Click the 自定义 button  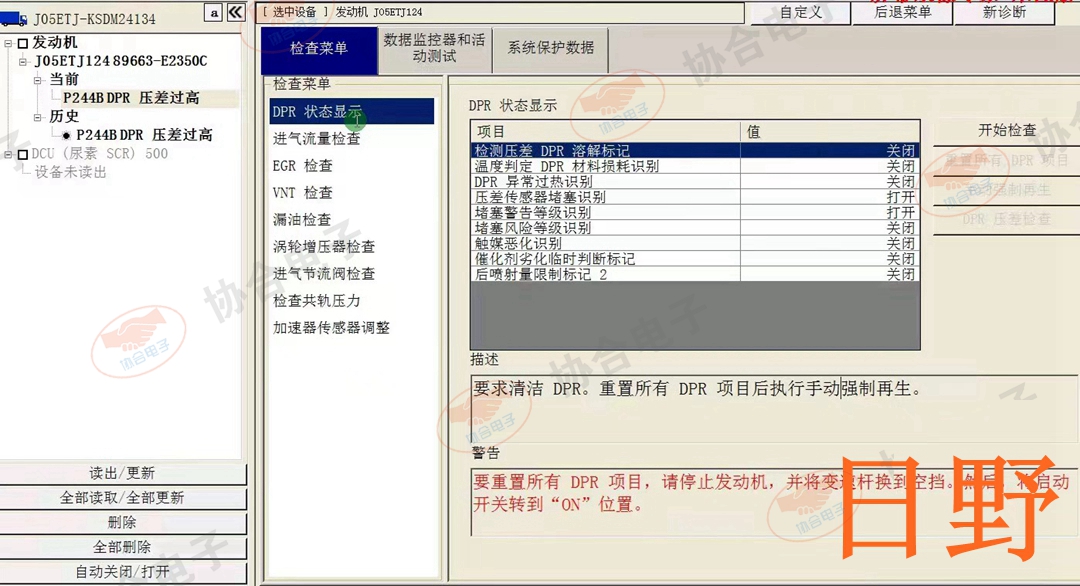pyautogui.click(x=800, y=12)
